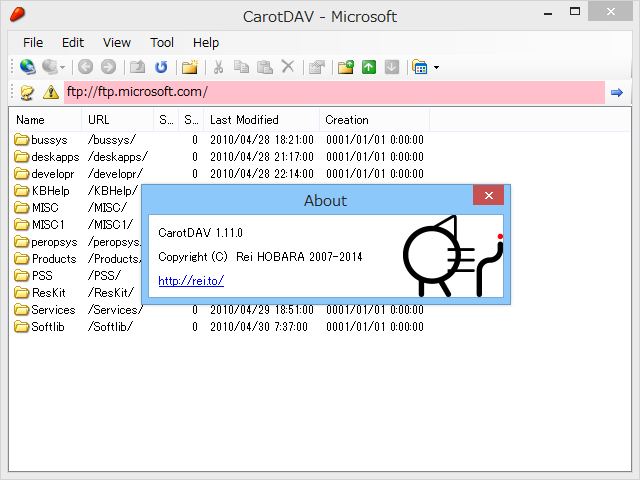Click the site settings icon beside address bar

pyautogui.click(x=27, y=92)
